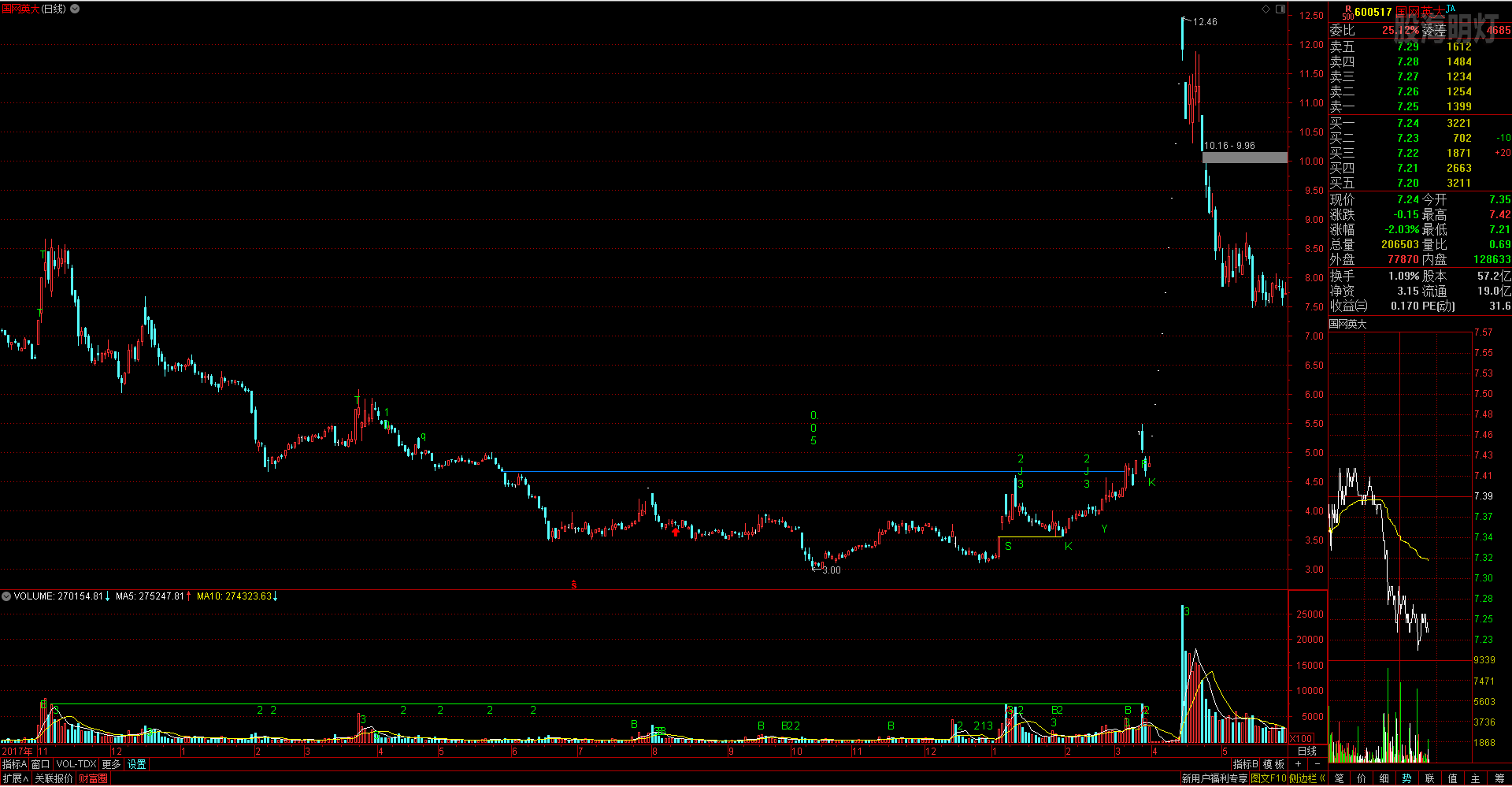Click the diamond marker icon above the chart
The width and height of the screenshot is (1512, 787).
(1266, 9)
